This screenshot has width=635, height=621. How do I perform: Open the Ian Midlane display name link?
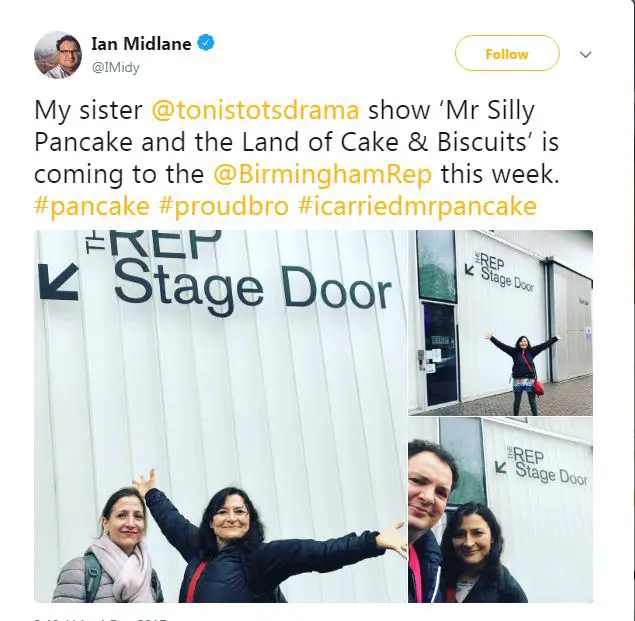141,44
